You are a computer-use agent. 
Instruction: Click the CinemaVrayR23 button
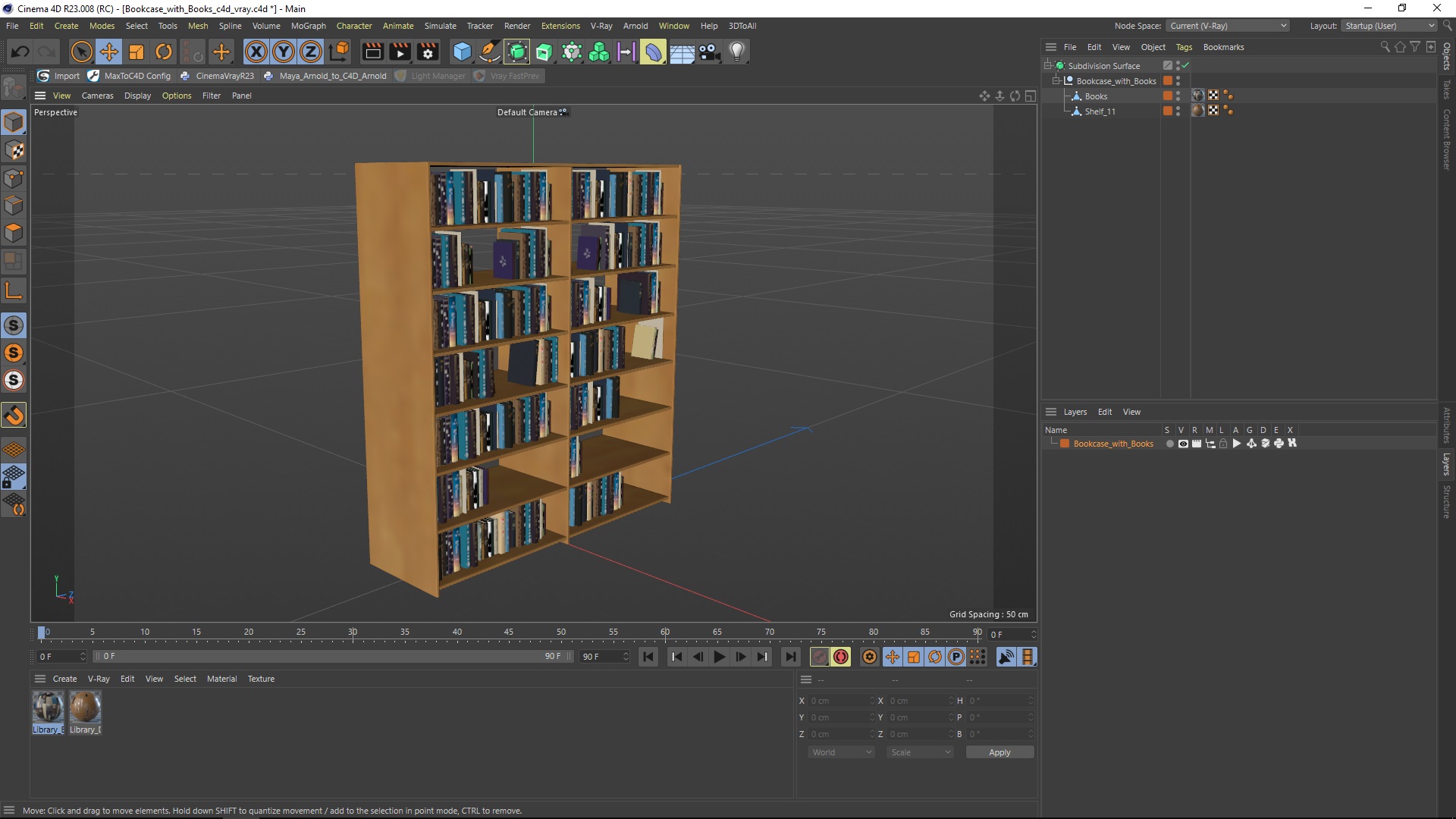point(218,76)
